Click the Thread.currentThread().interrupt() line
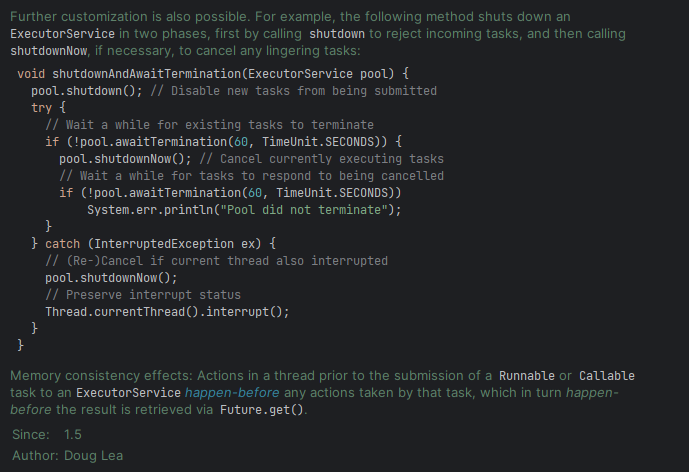Viewport: 689px width, 472px height. coord(167,311)
